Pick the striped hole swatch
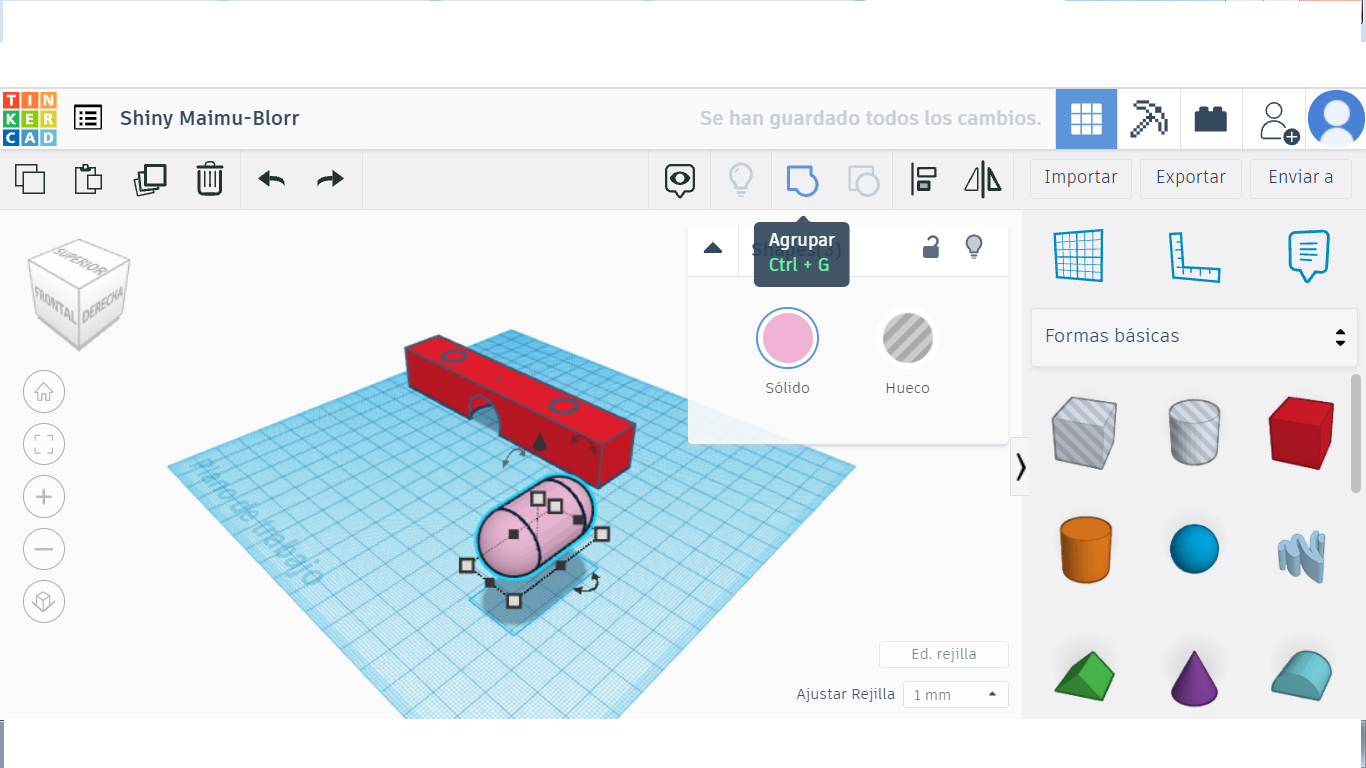This screenshot has width=1366, height=768. (908, 338)
